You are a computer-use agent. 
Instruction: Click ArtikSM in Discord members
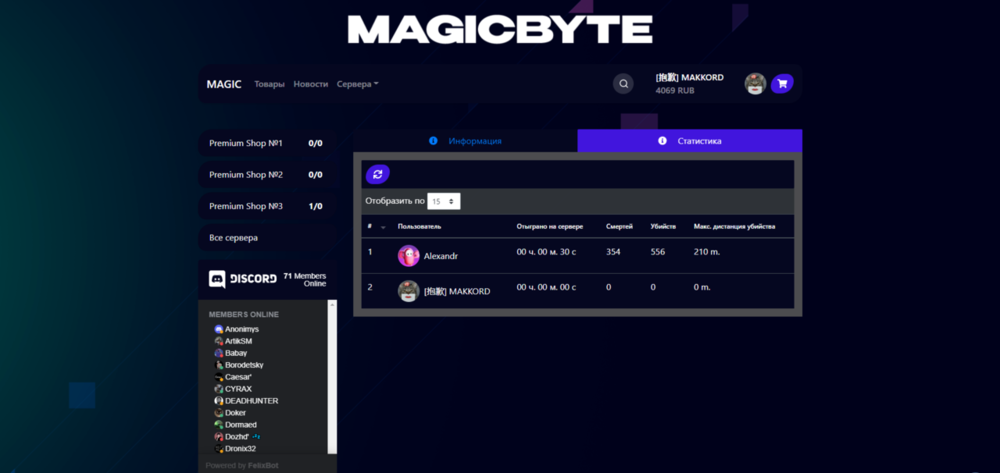tap(239, 342)
